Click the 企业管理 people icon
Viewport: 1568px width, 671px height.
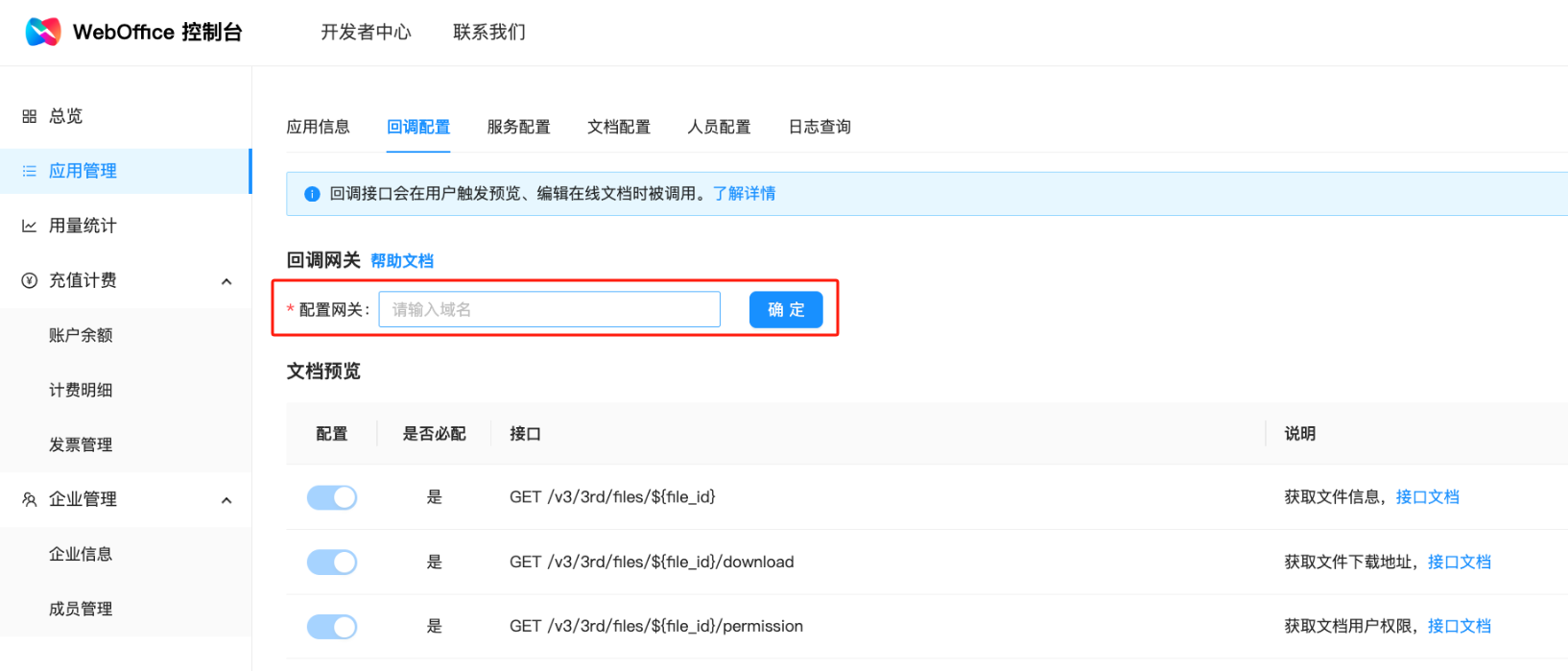click(30, 499)
